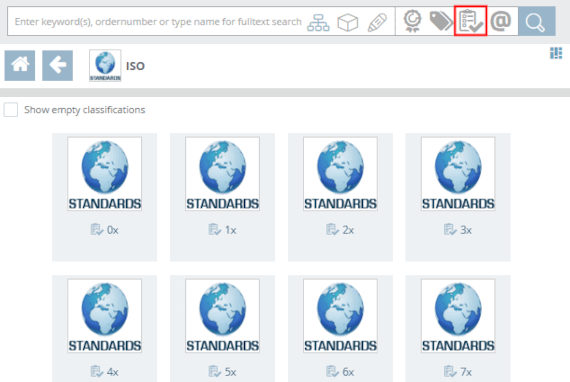Image resolution: width=570 pixels, height=382 pixels.
Task: Open the certificate badge filter icon
Action: pyautogui.click(x=412, y=21)
